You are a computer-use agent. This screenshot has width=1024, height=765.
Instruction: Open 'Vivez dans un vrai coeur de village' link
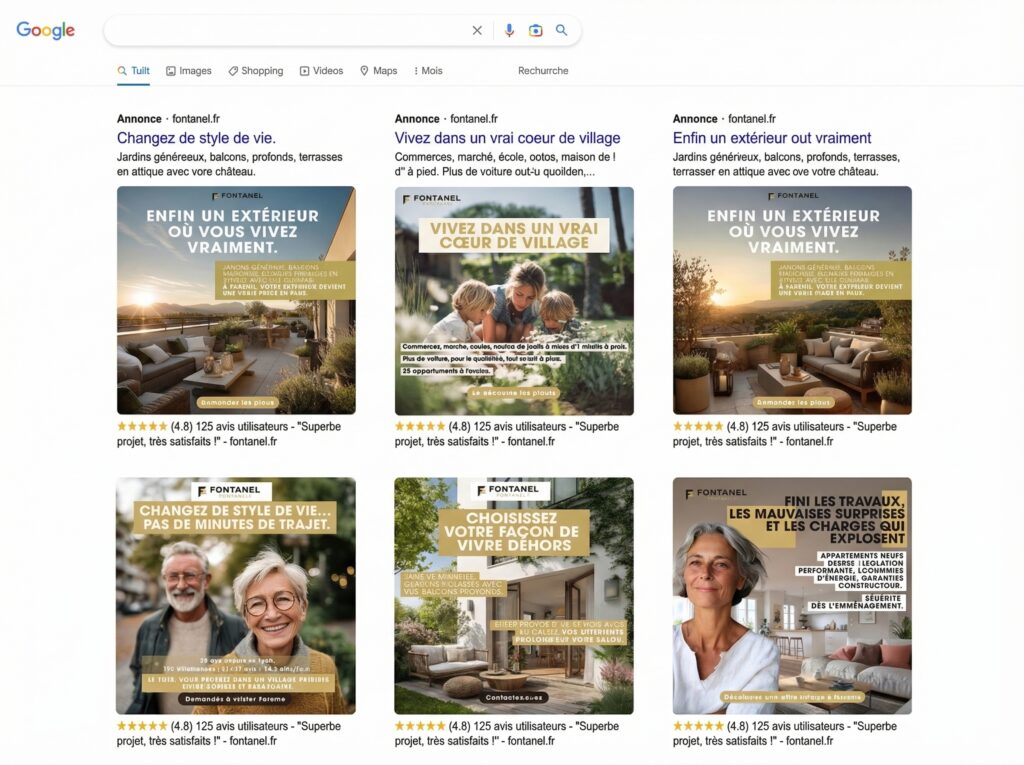[507, 138]
